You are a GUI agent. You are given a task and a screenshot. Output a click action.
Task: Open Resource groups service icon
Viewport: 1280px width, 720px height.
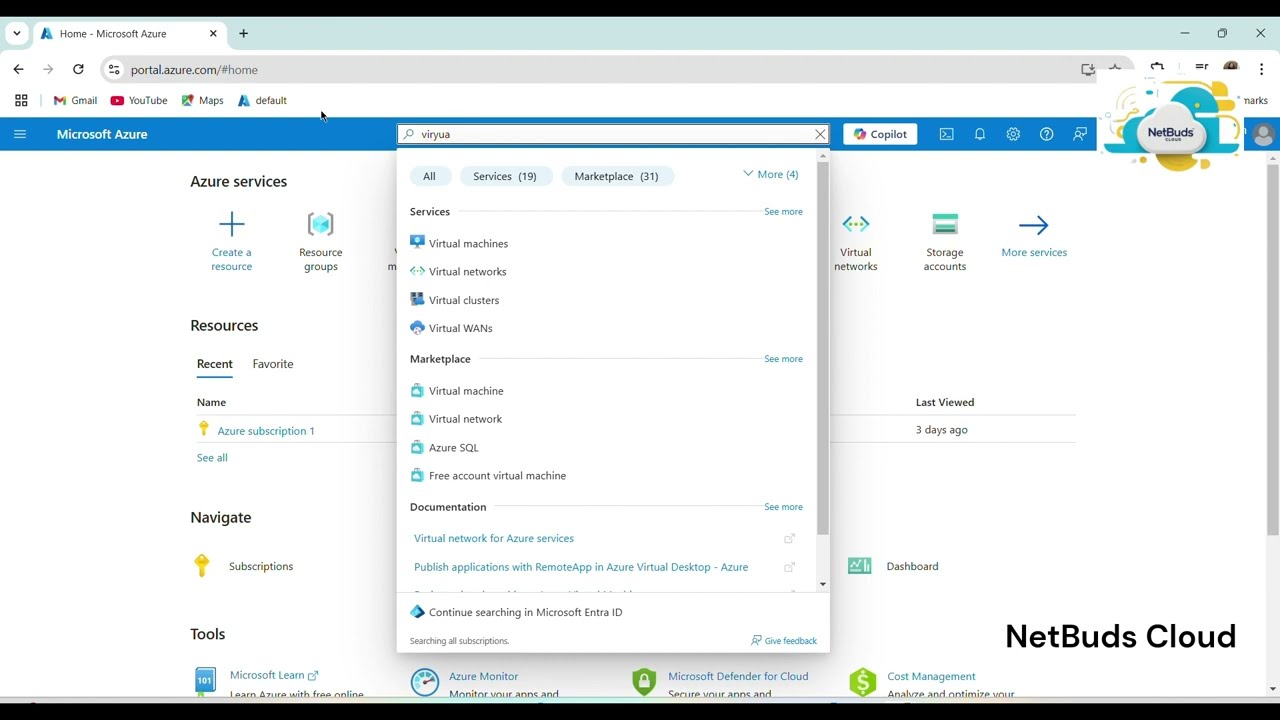click(x=320, y=224)
